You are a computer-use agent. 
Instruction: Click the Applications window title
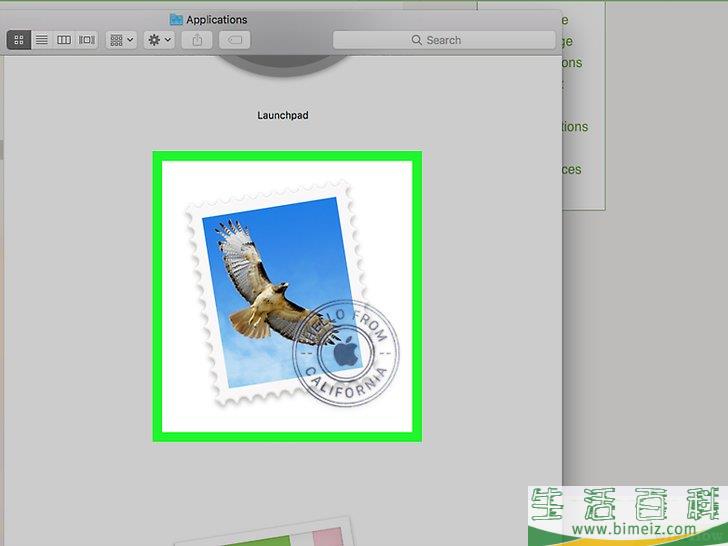(x=217, y=20)
